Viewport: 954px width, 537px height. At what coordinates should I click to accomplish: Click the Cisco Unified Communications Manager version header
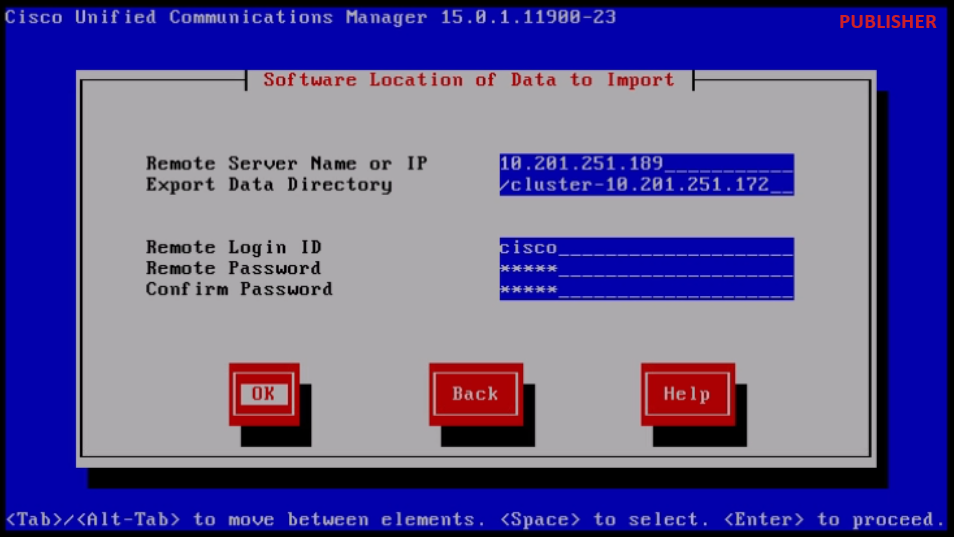310,17
